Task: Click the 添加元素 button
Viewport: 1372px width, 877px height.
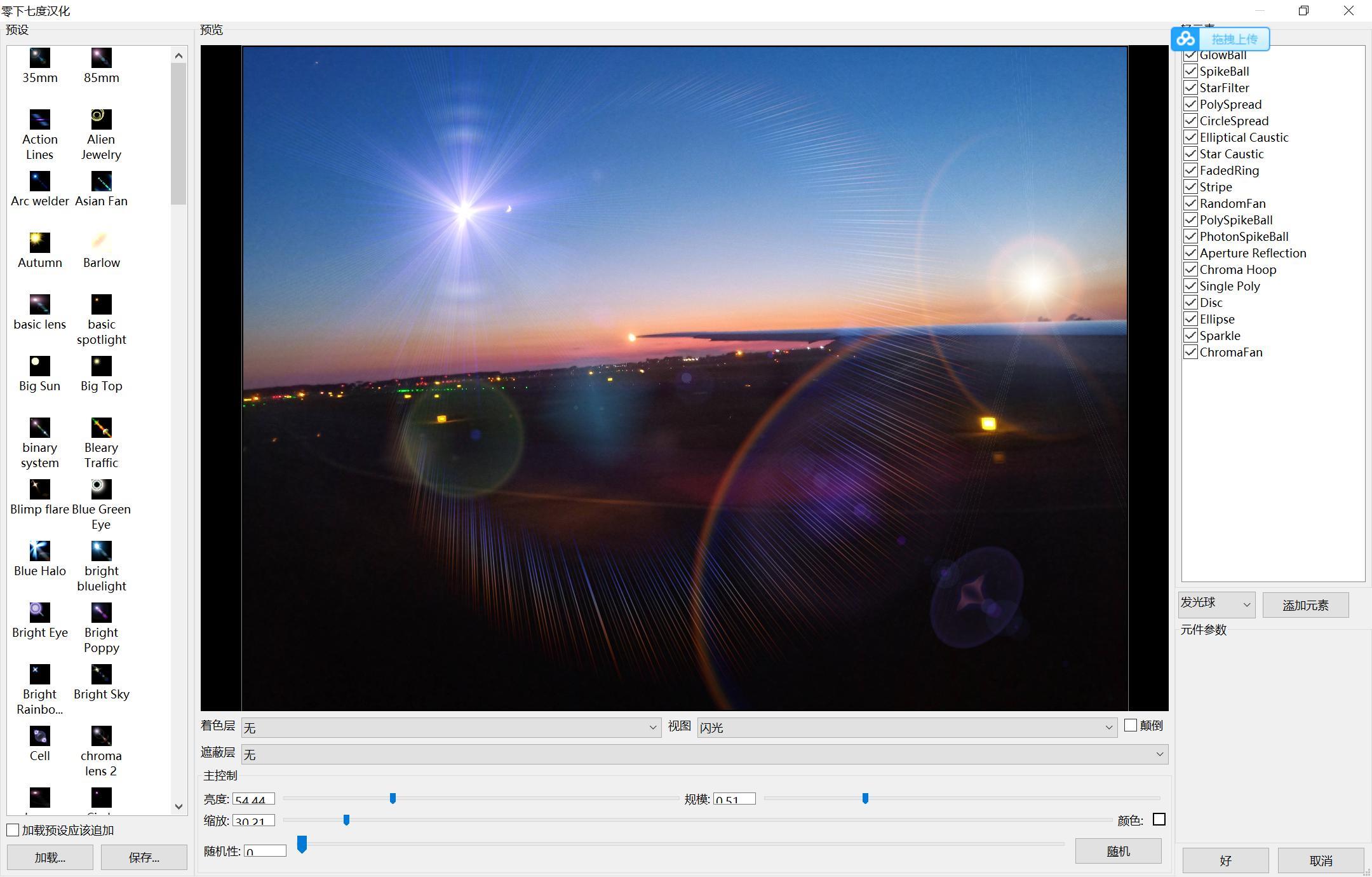Action: (x=1305, y=605)
